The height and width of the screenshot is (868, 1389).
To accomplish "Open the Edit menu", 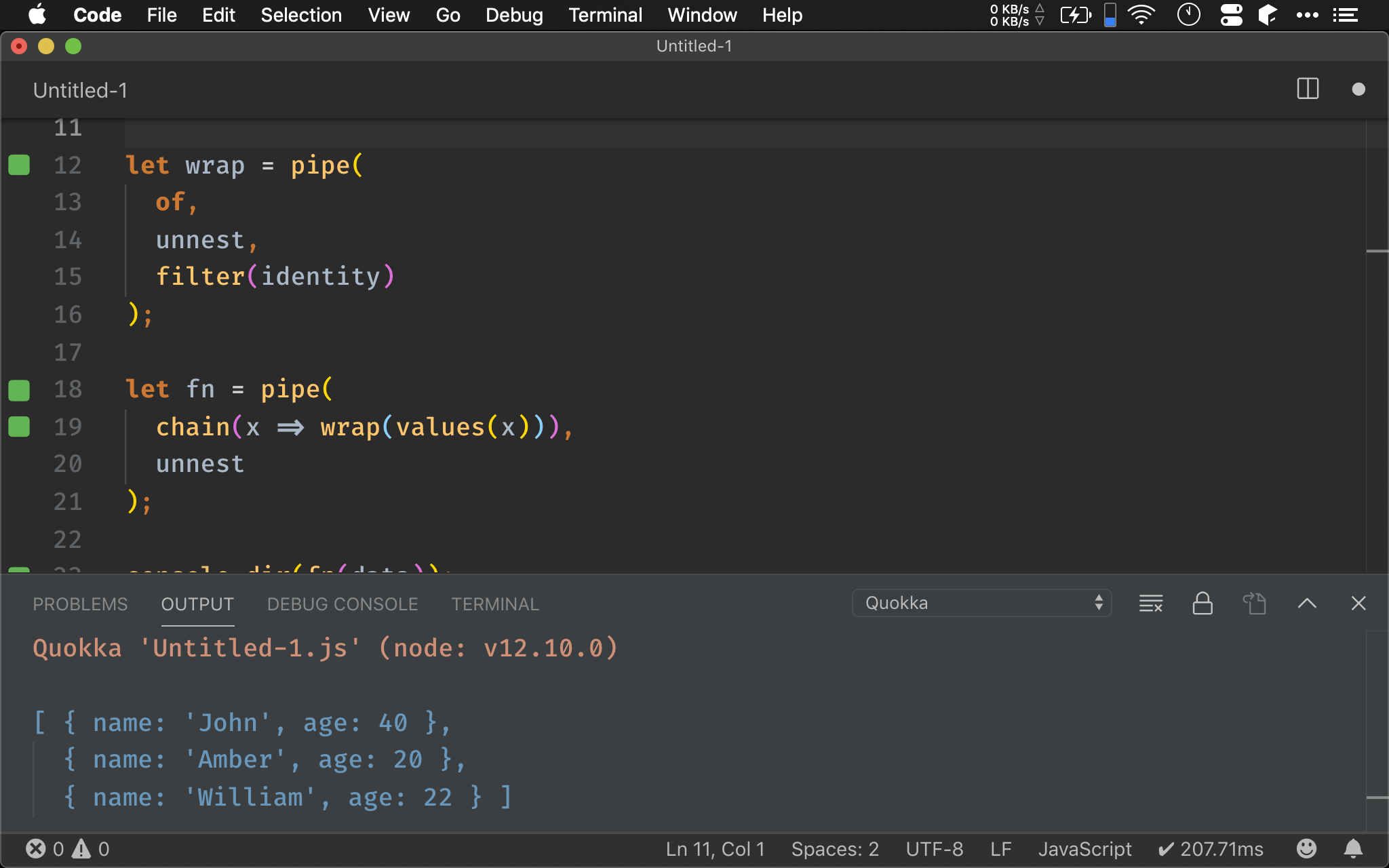I will (218, 15).
